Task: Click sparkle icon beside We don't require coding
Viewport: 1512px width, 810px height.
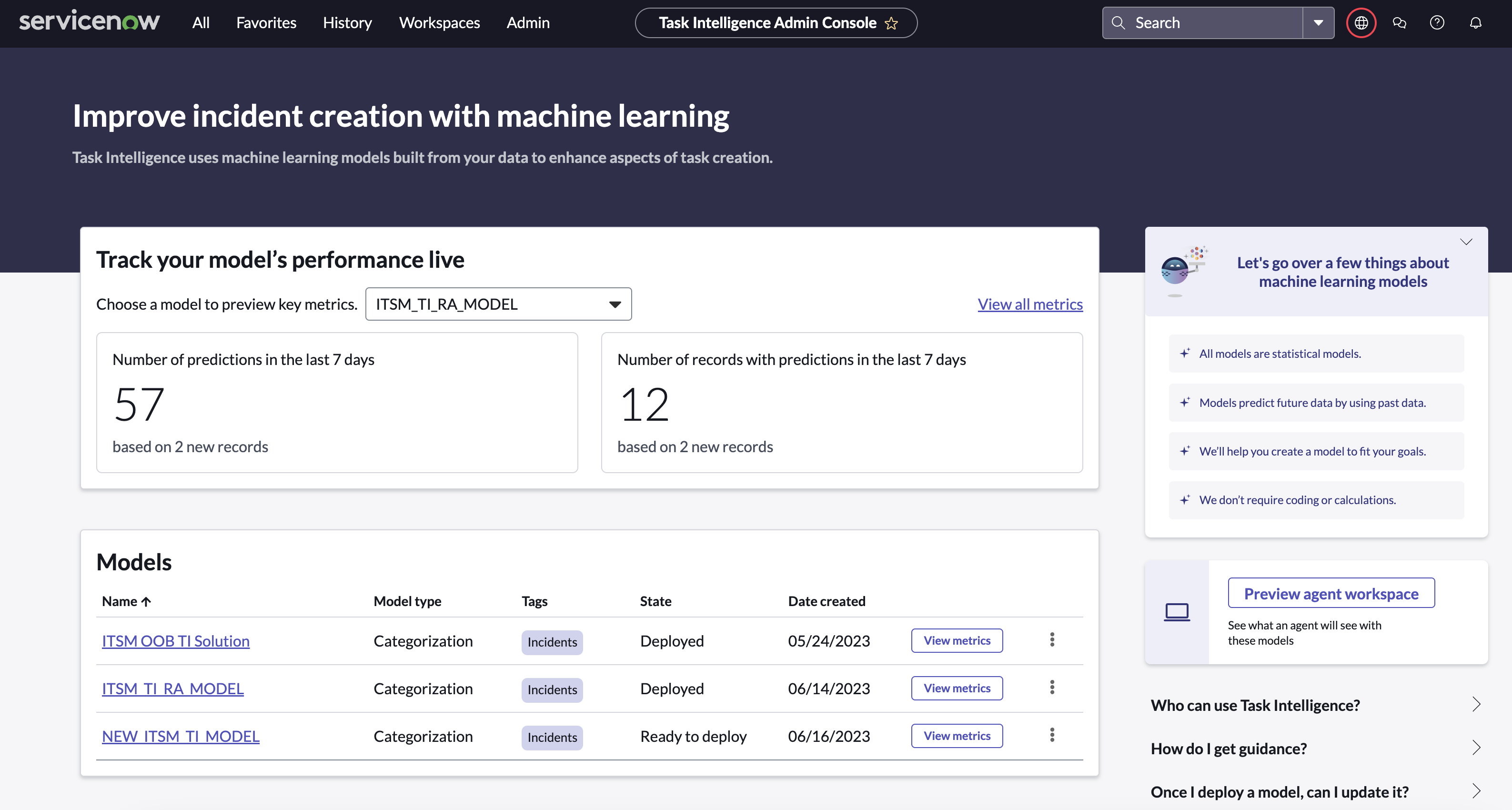Action: pos(1185,499)
